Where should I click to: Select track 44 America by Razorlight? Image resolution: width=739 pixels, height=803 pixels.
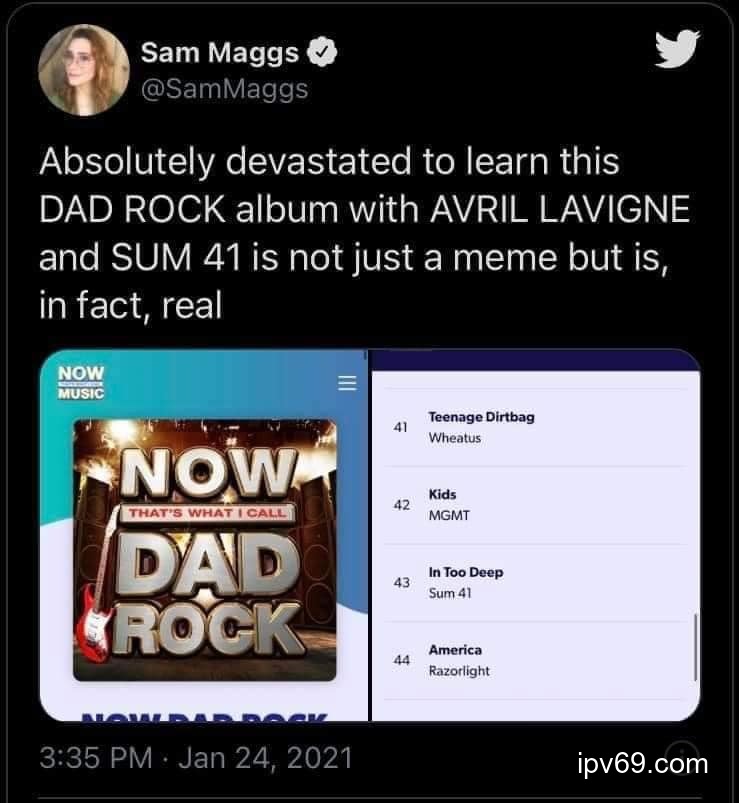535,660
